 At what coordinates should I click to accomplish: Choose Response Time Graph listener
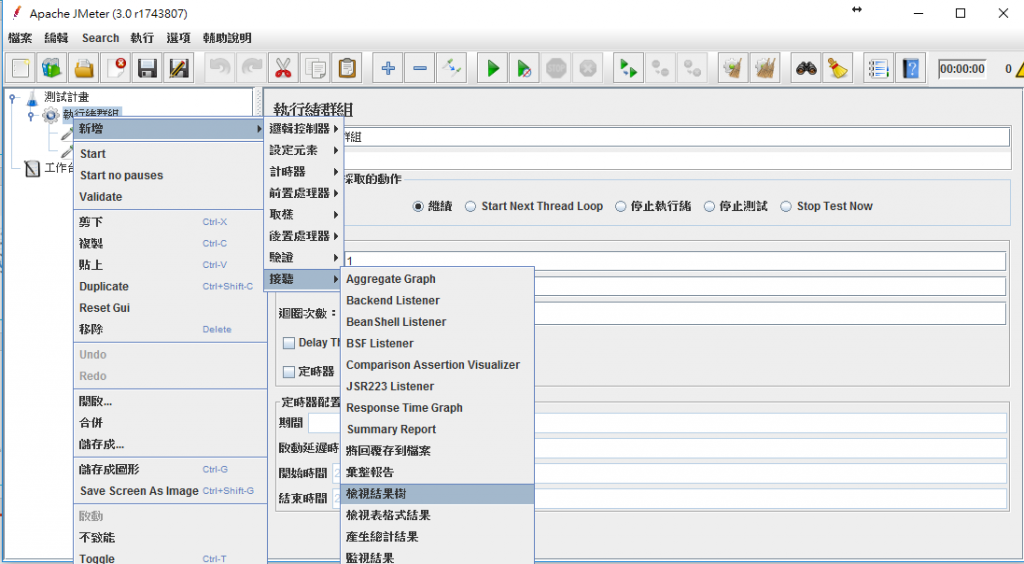[x=438, y=408]
